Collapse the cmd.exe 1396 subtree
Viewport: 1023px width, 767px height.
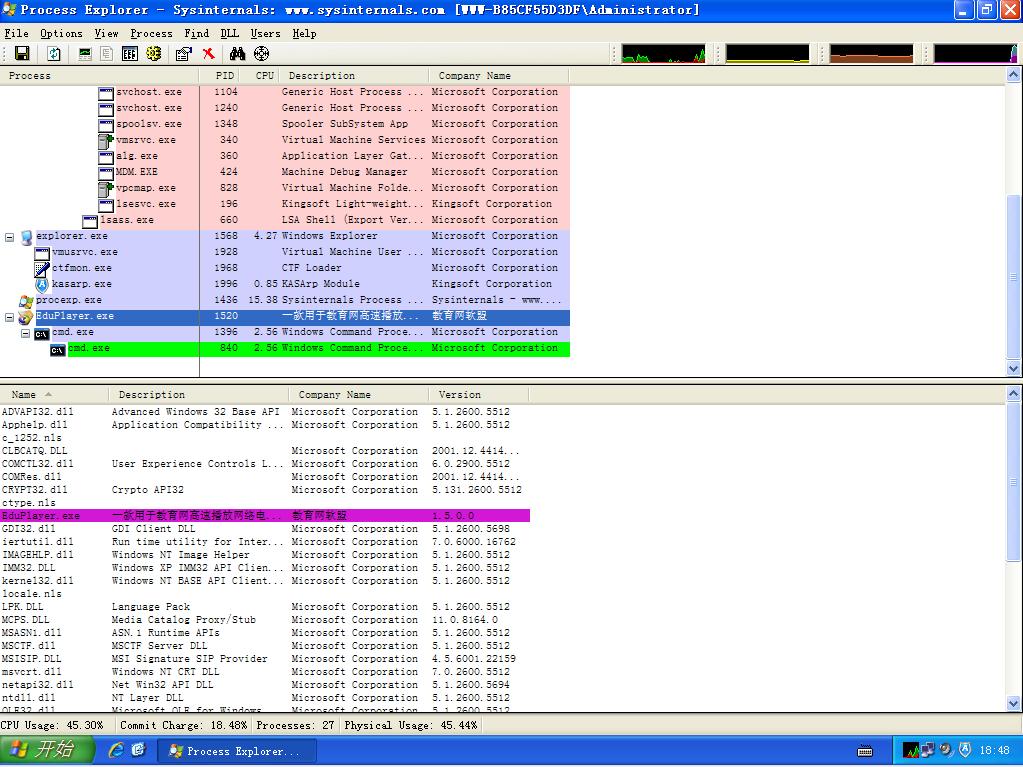[26, 333]
